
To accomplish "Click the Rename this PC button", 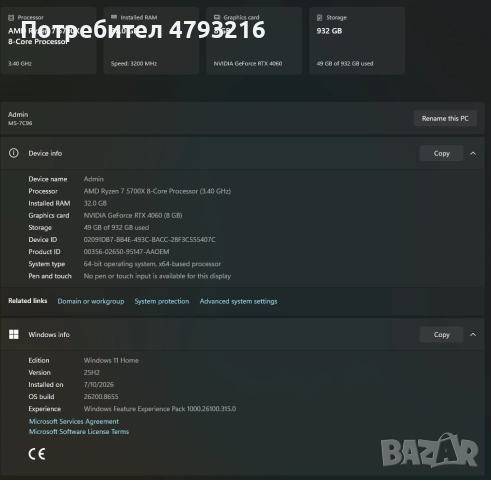I will [x=445, y=118].
